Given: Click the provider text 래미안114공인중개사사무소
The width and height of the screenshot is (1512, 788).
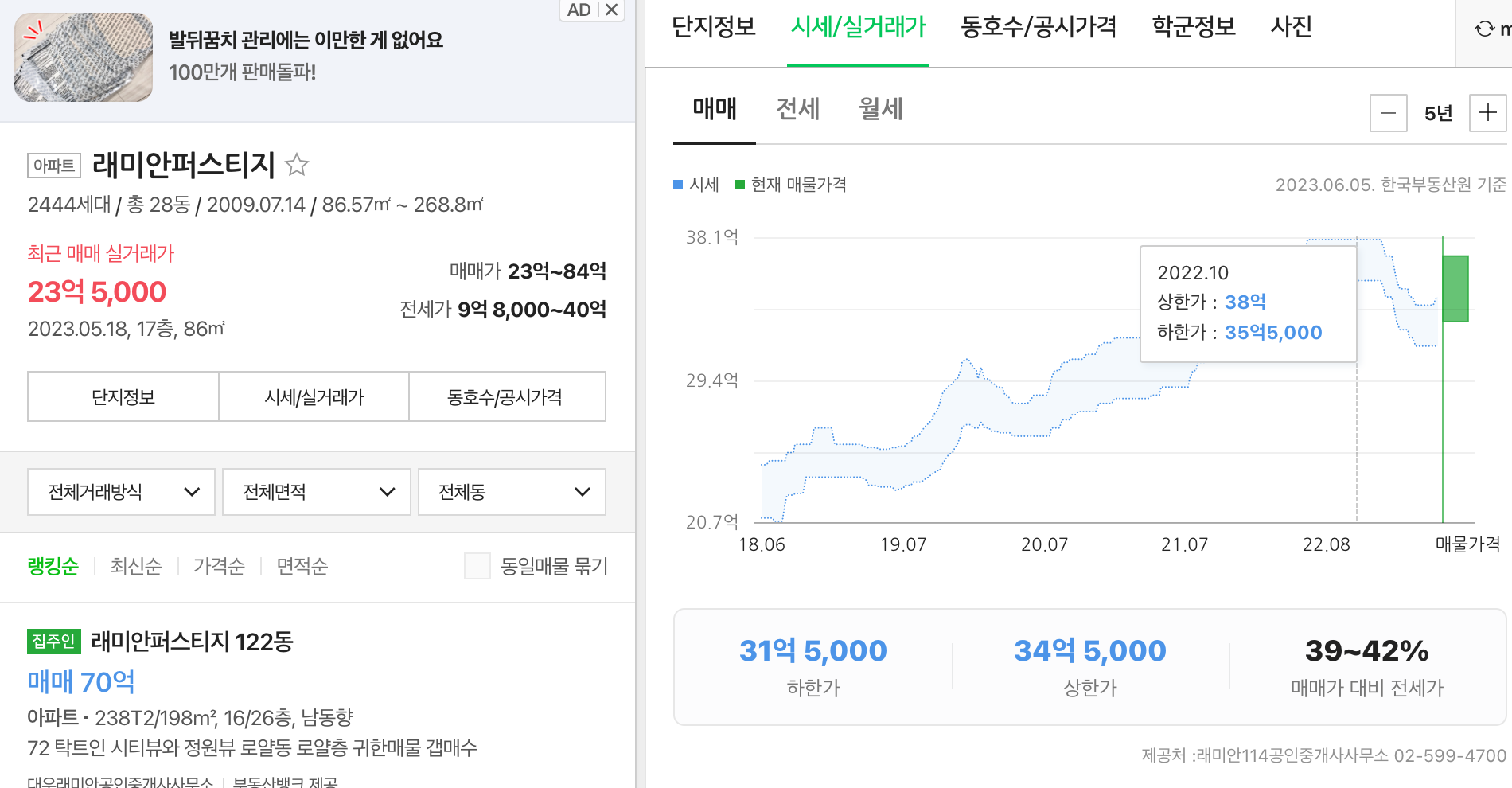Looking at the screenshot, I should 1292,755.
